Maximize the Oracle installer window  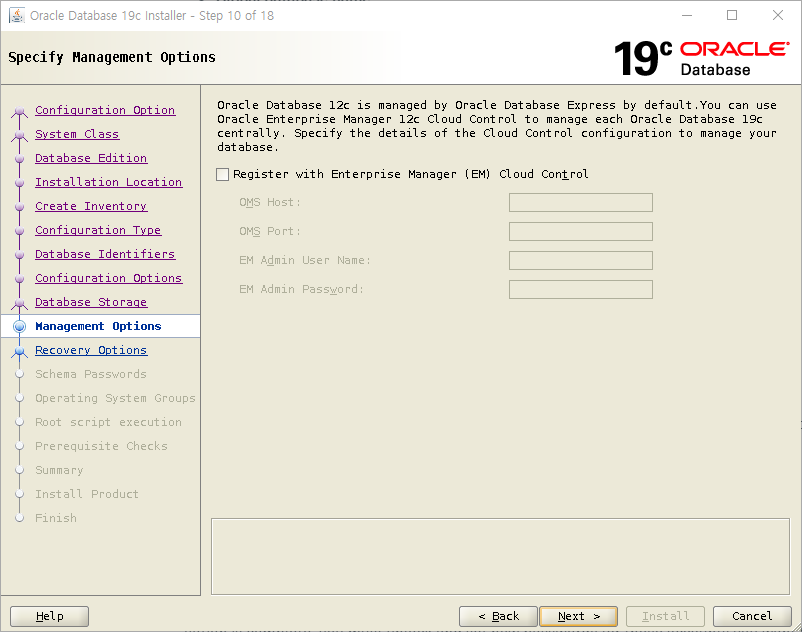tap(732, 15)
